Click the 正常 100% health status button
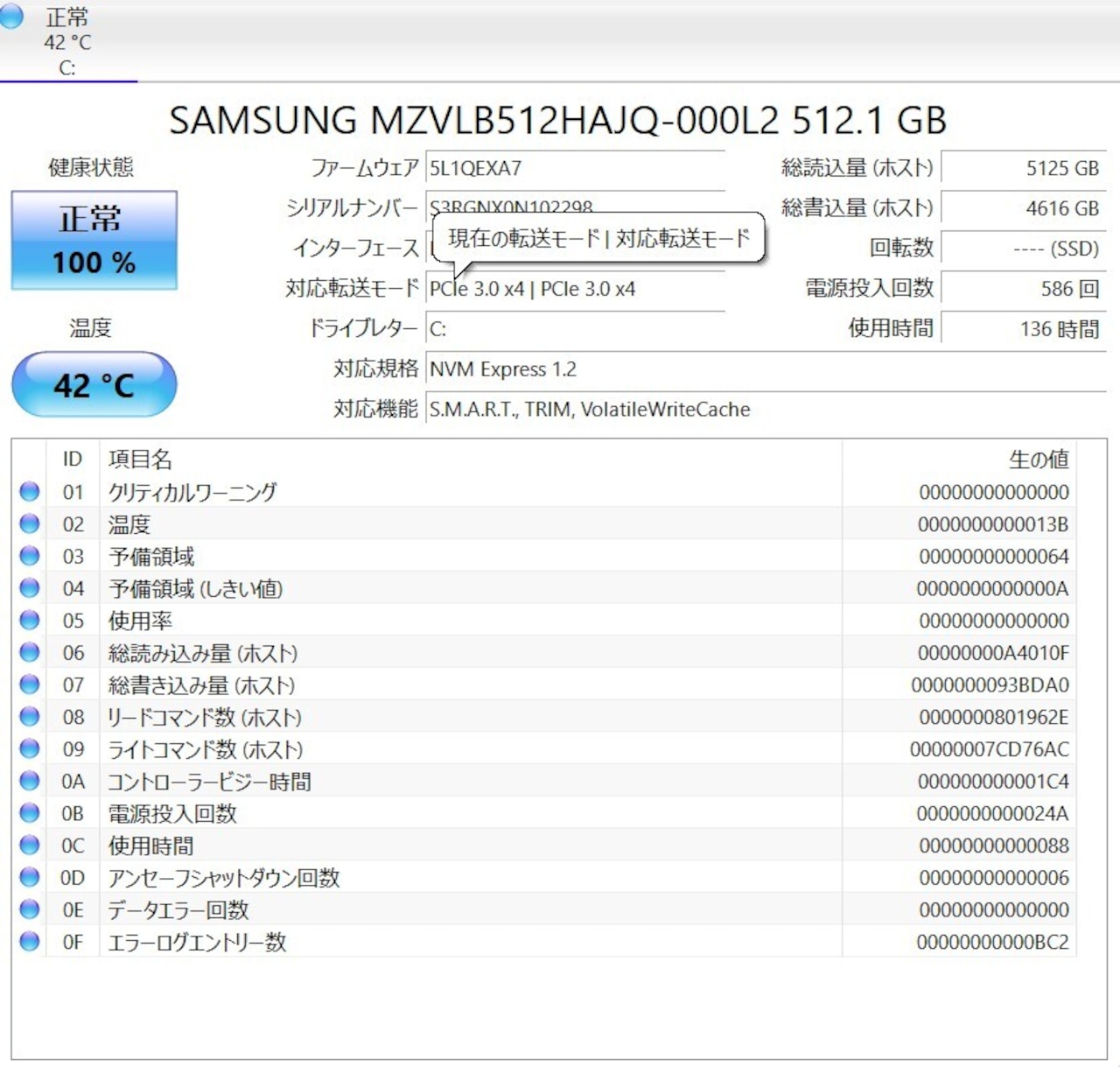 click(94, 241)
